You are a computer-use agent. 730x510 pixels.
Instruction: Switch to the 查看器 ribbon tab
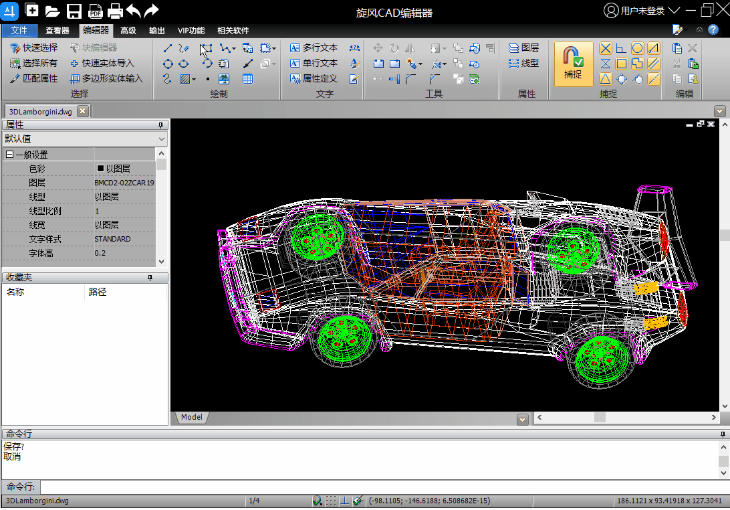[x=57, y=31]
